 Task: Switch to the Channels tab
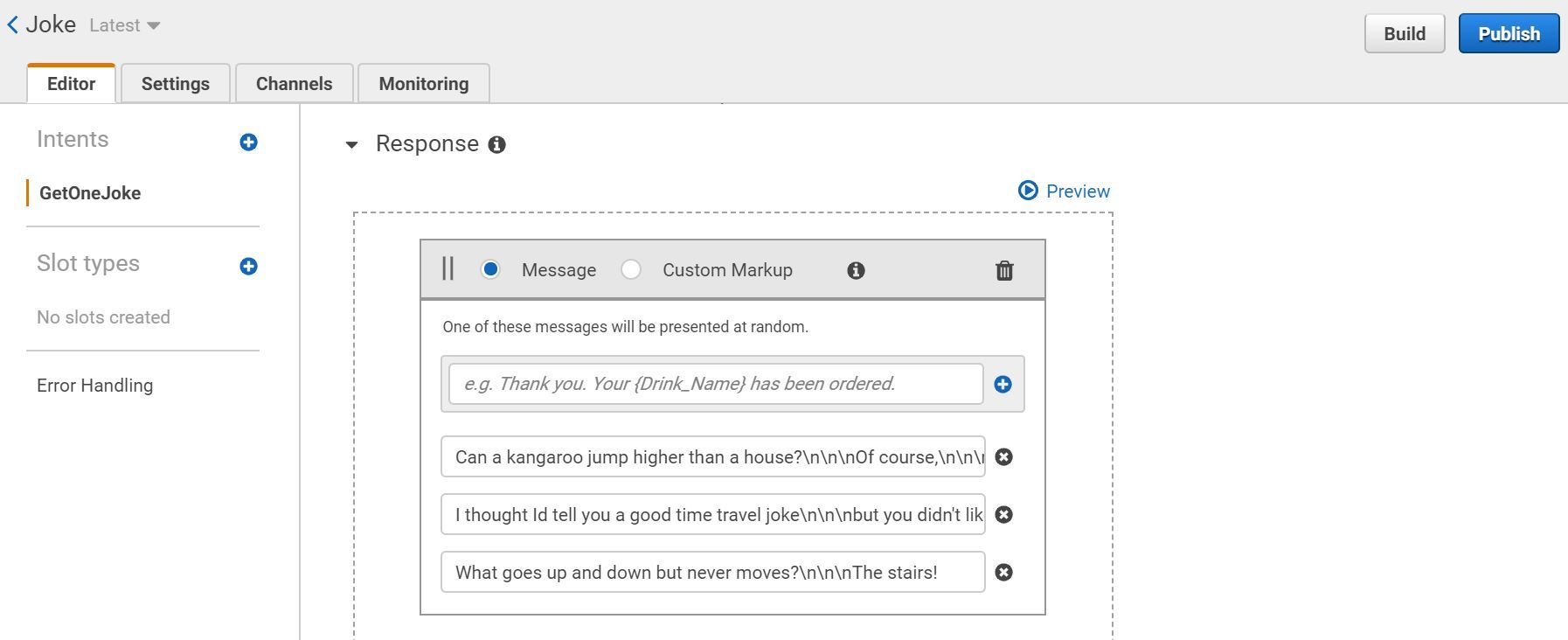point(294,83)
